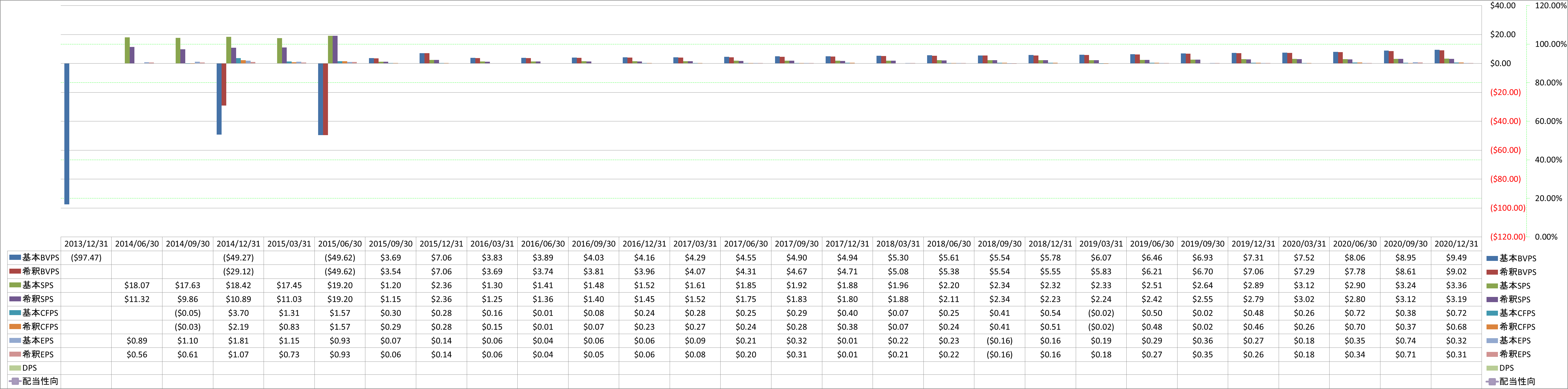The image size is (1568, 389).
Task: Click the ($49.27) 基本BVPS cell for 2014/12/31
Action: (x=239, y=258)
